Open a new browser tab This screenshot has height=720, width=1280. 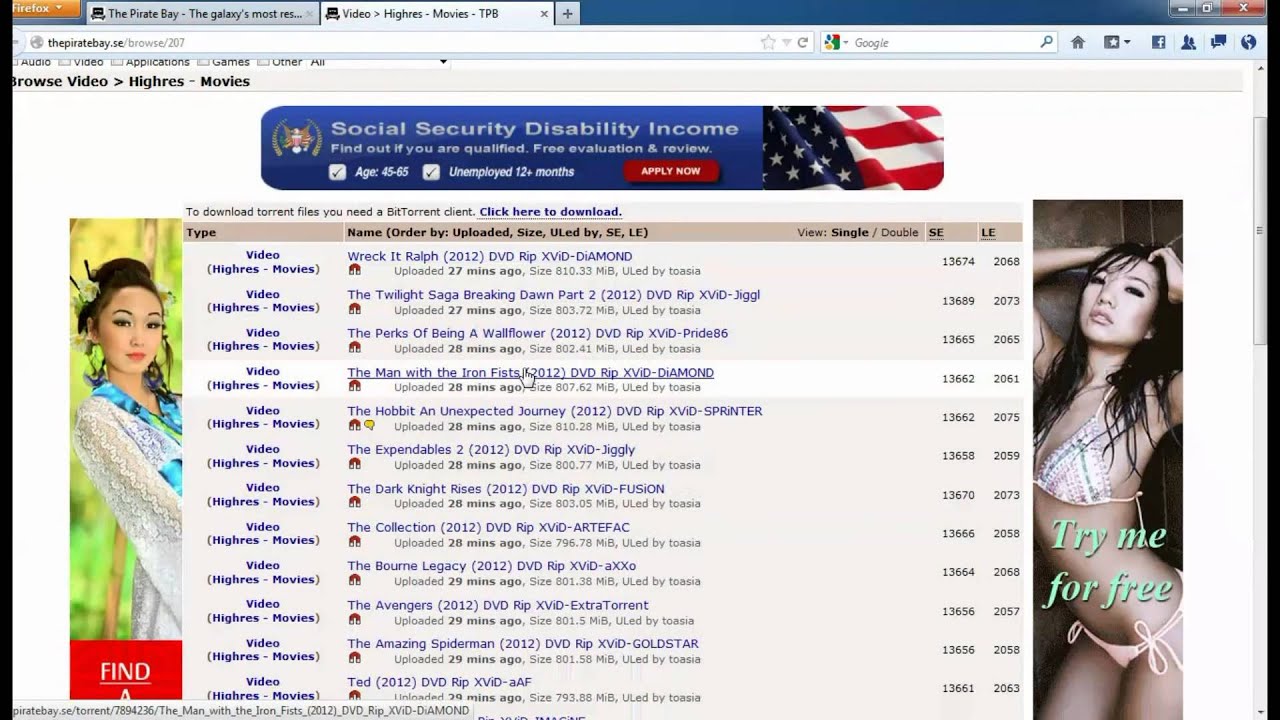pos(567,13)
